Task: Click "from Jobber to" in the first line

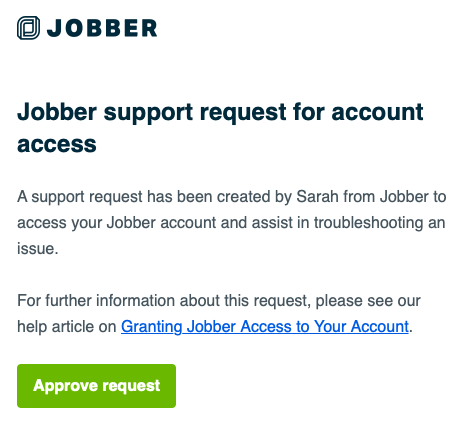Action: point(395,196)
